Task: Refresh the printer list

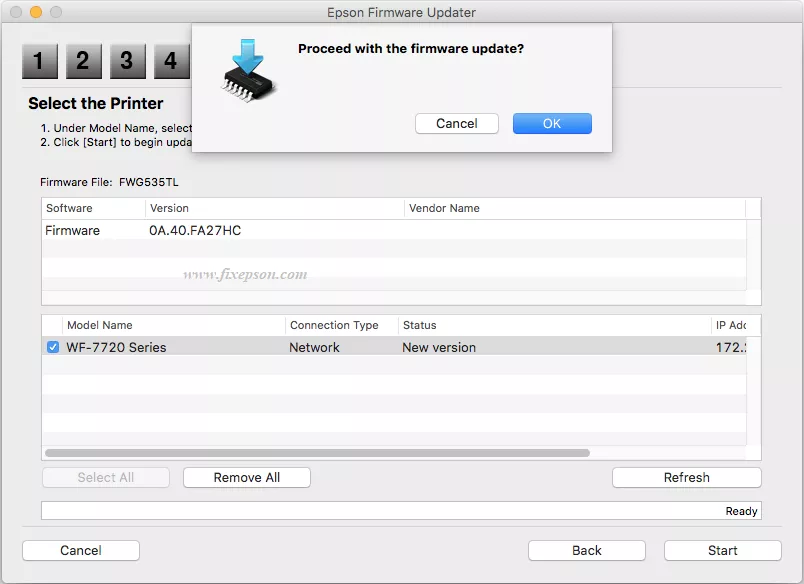Action: [686, 478]
